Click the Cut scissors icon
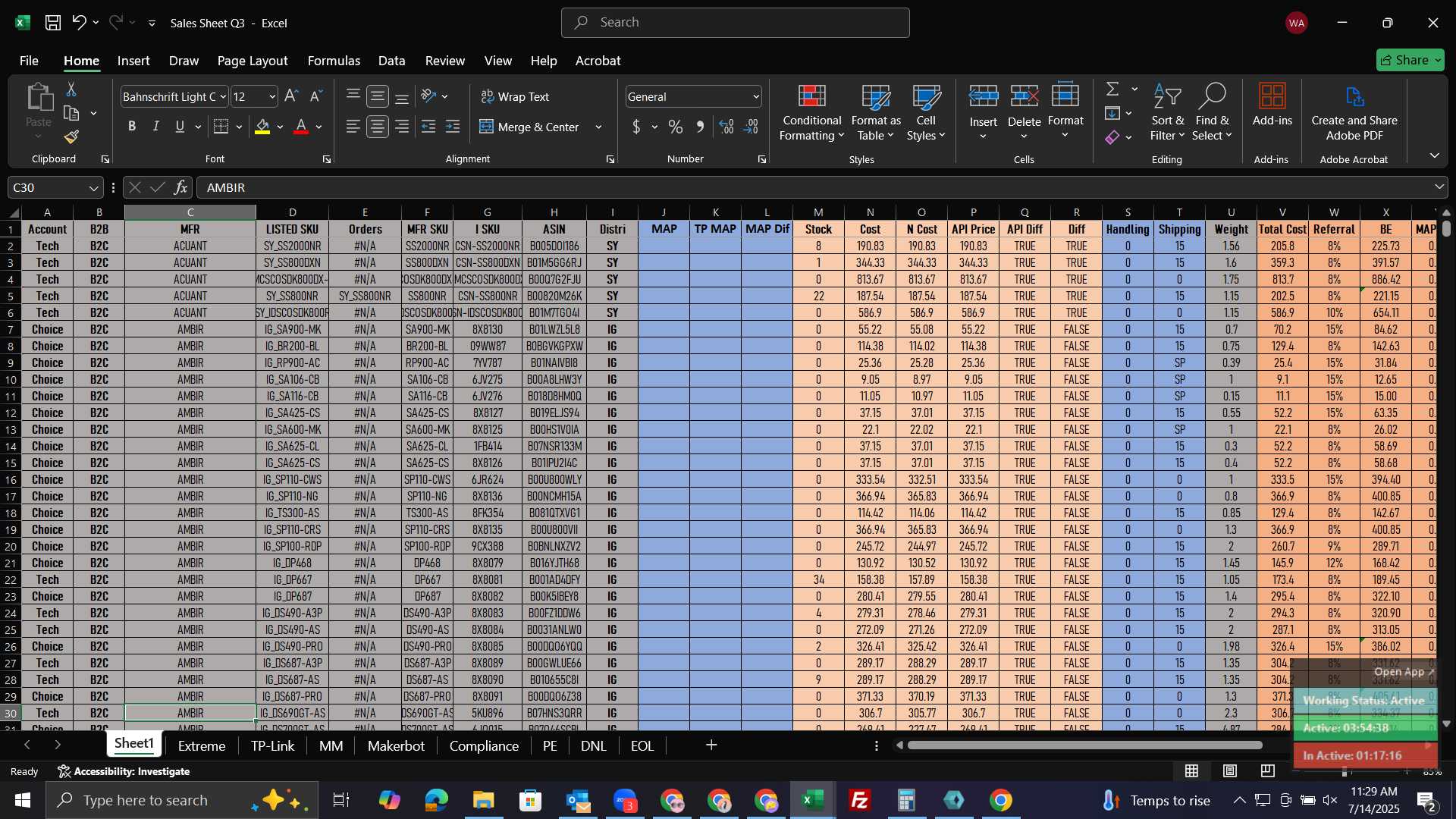 (x=71, y=89)
